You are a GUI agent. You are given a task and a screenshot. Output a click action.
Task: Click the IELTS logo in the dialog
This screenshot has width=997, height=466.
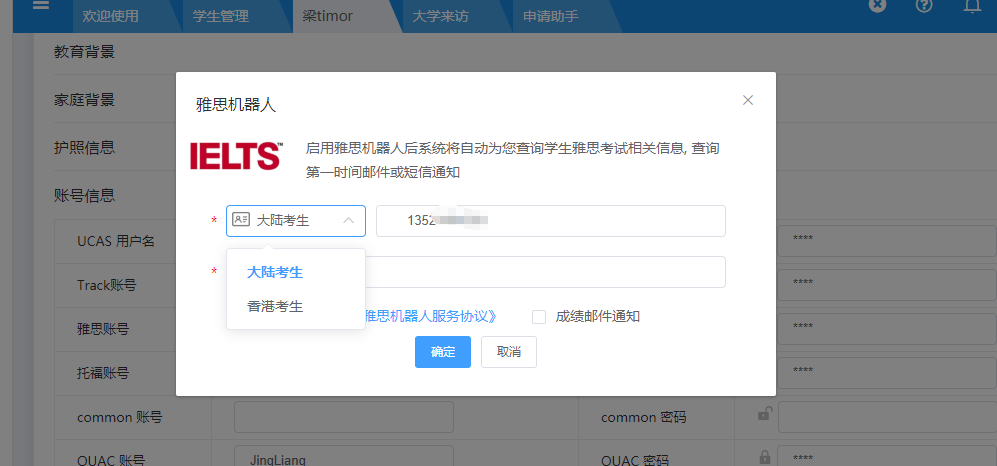tap(236, 156)
